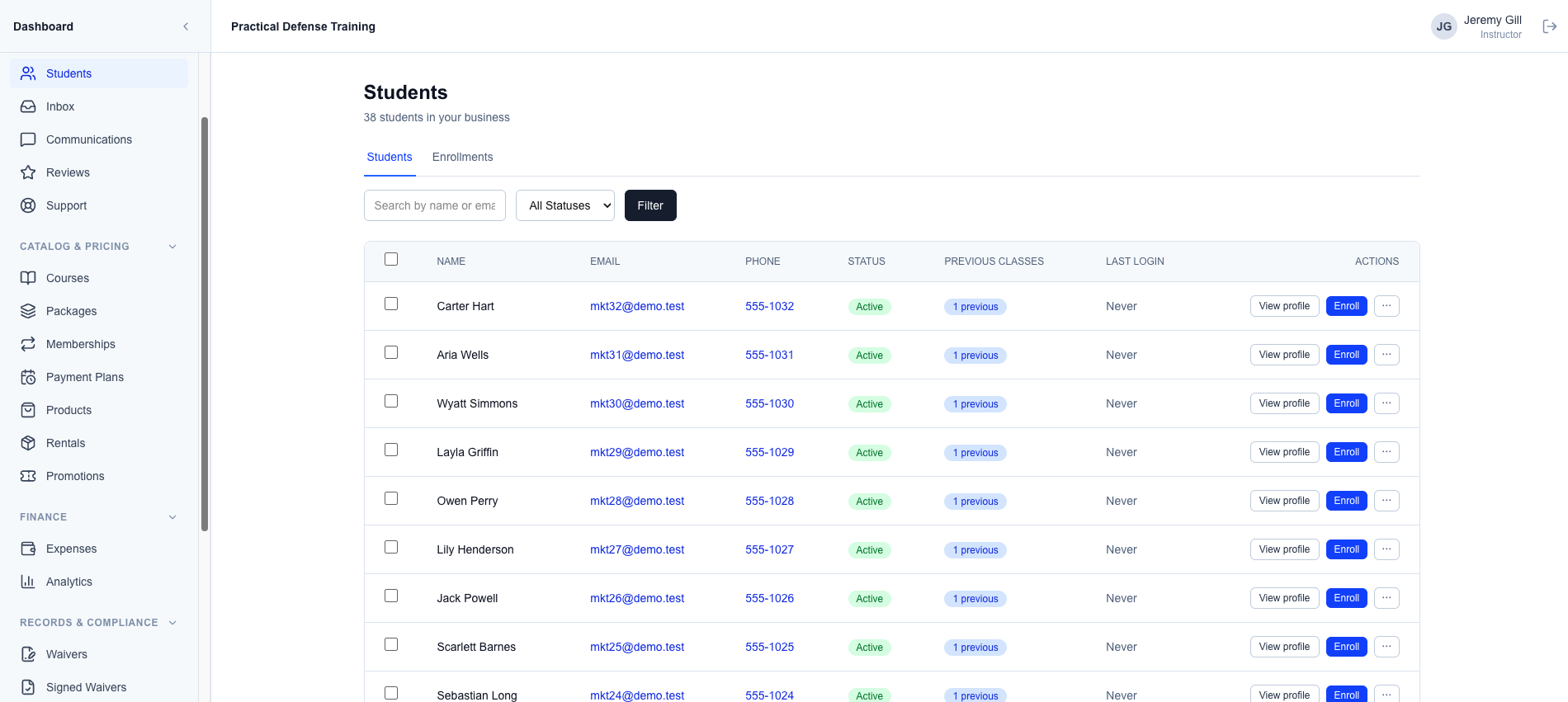1568x702 pixels.
Task: Click the Dashboard heading in the sidebar
Action: point(43,26)
